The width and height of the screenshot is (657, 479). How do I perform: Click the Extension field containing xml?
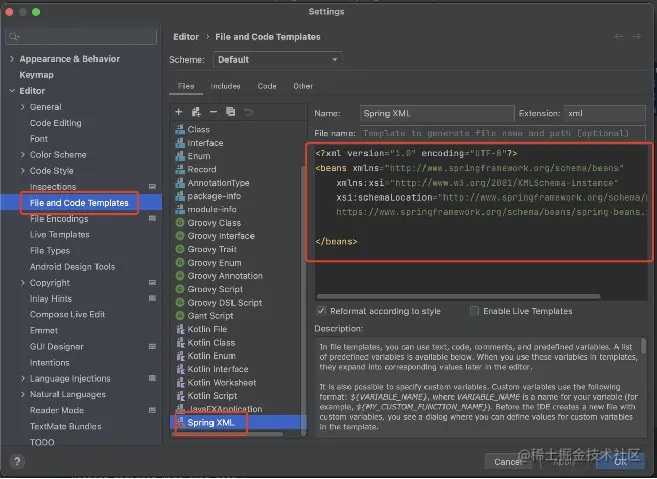click(x=605, y=113)
